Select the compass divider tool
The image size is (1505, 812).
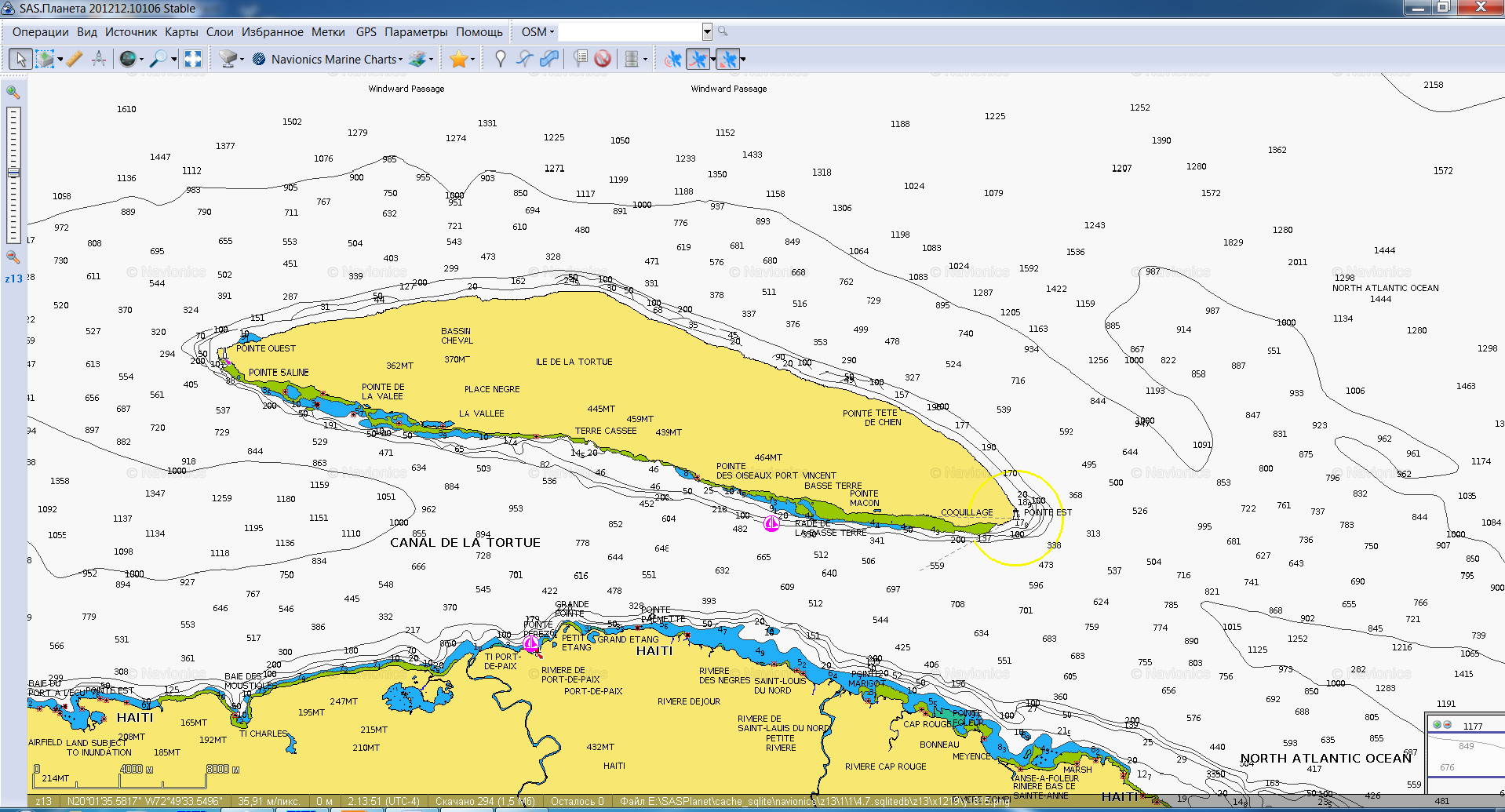[x=99, y=59]
